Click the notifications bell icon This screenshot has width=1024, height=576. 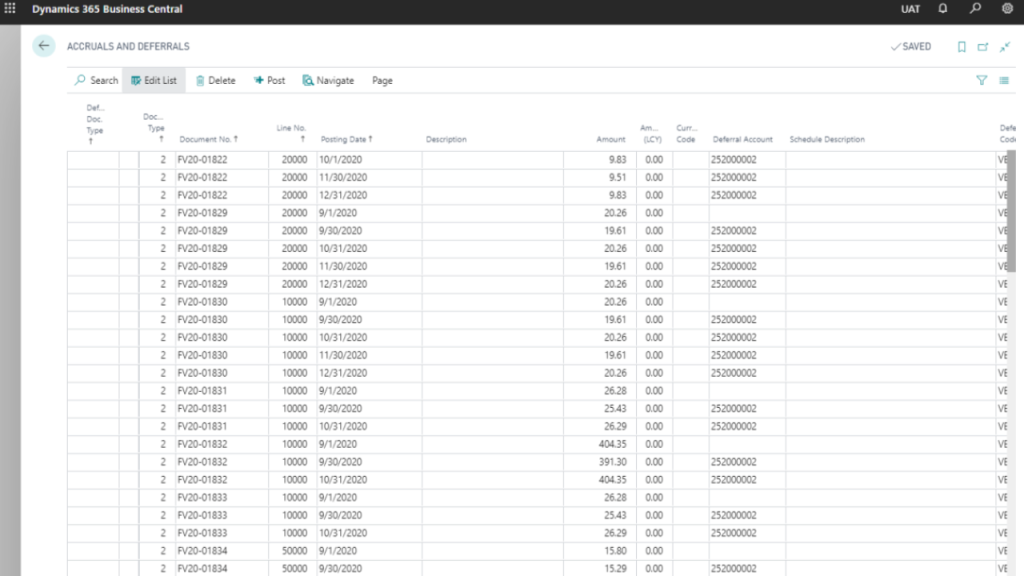[942, 9]
